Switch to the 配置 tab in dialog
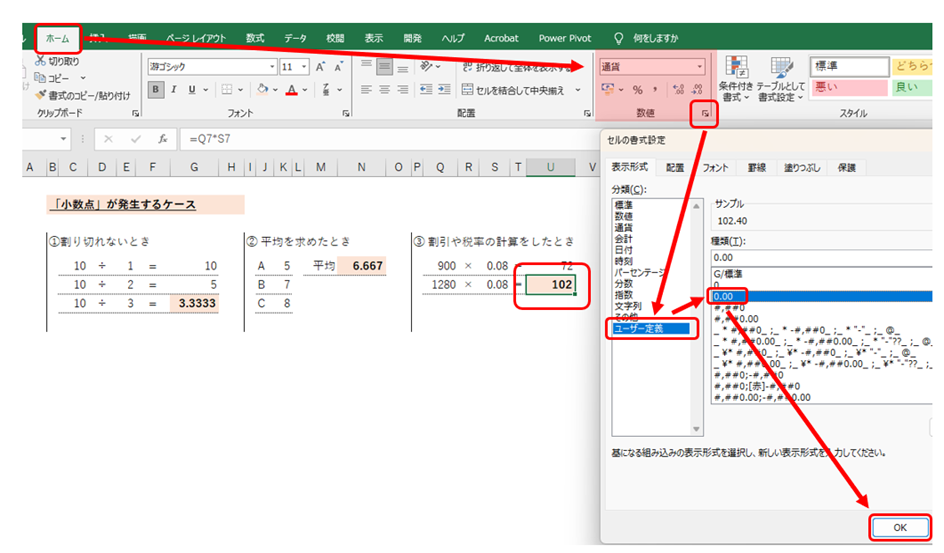The width and height of the screenshot is (944, 553). pos(676,168)
